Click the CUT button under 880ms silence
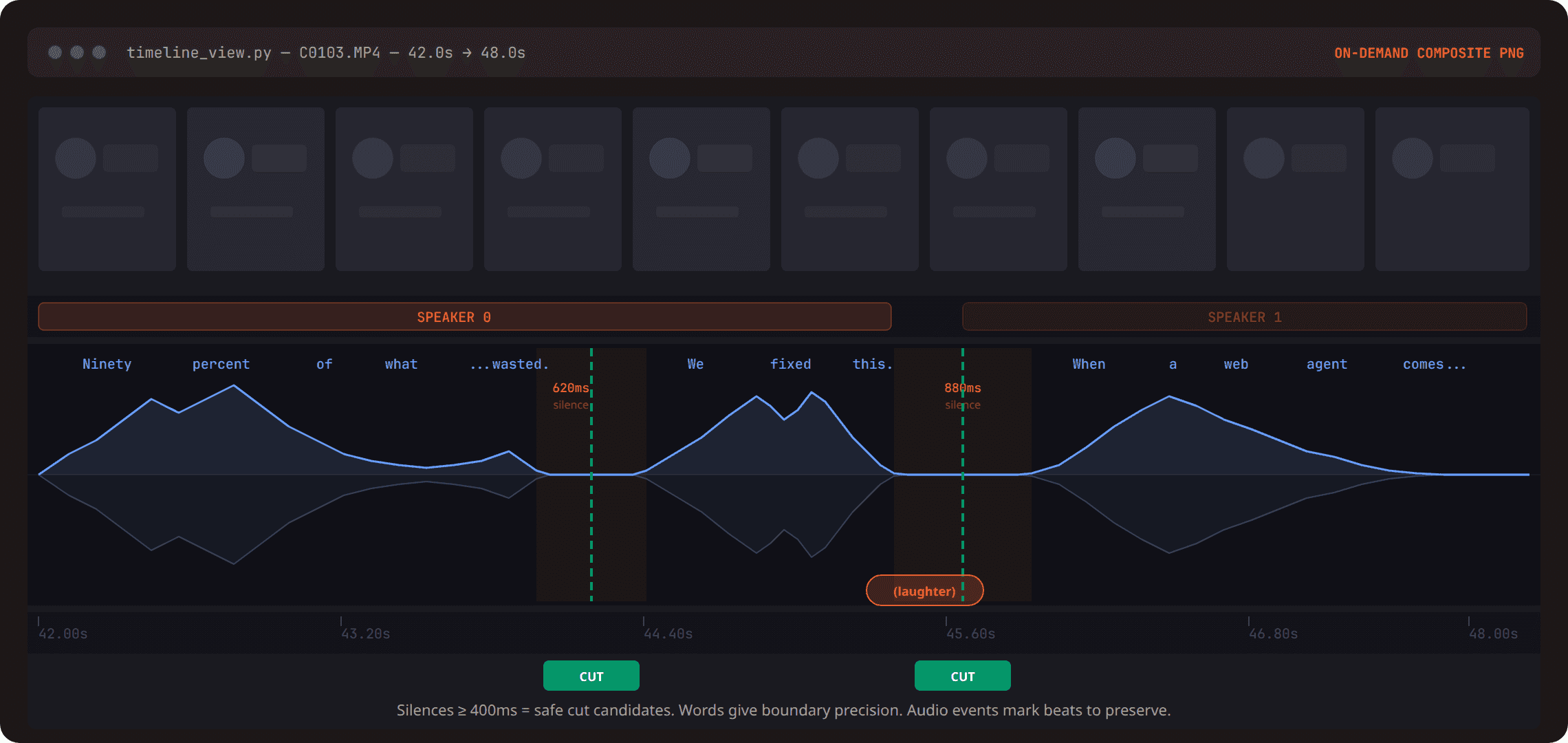The height and width of the screenshot is (743, 1568). [963, 676]
